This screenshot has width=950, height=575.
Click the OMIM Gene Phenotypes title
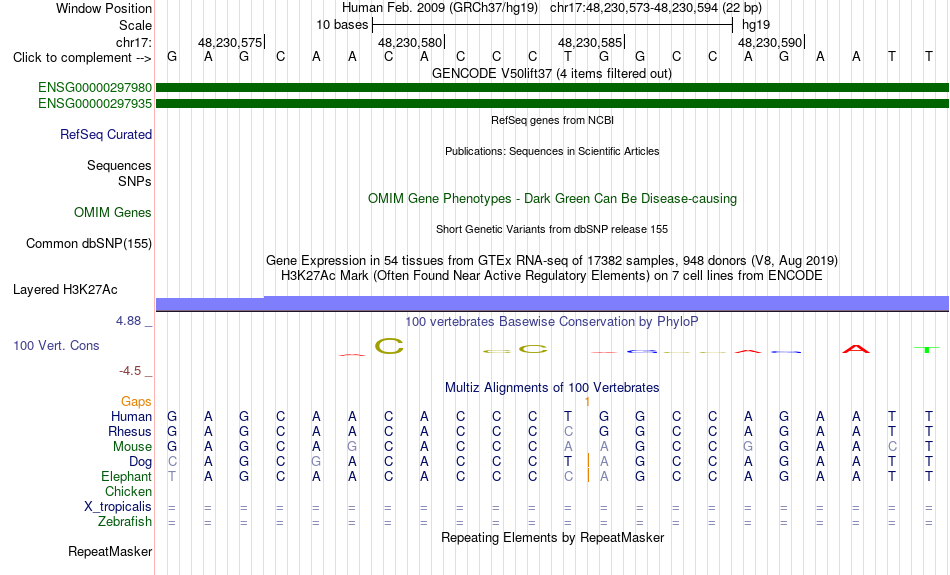coord(552,199)
